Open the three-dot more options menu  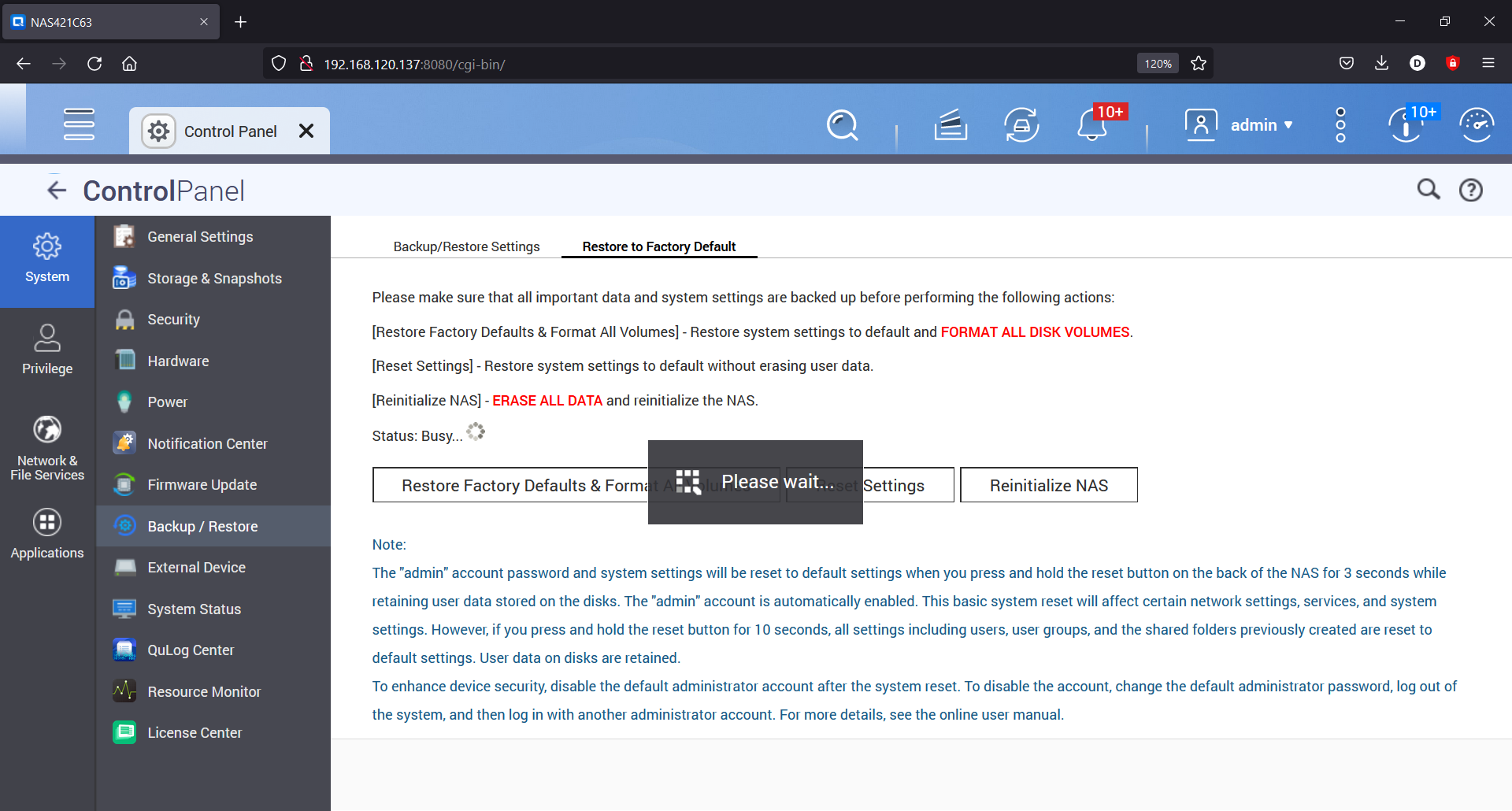point(1340,124)
